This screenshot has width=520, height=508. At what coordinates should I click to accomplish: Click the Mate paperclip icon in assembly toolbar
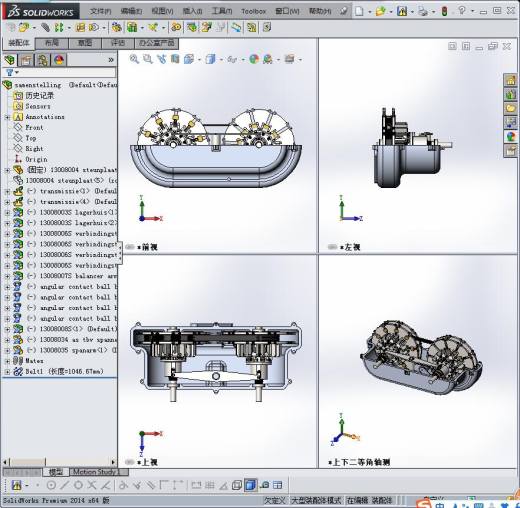[45, 27]
